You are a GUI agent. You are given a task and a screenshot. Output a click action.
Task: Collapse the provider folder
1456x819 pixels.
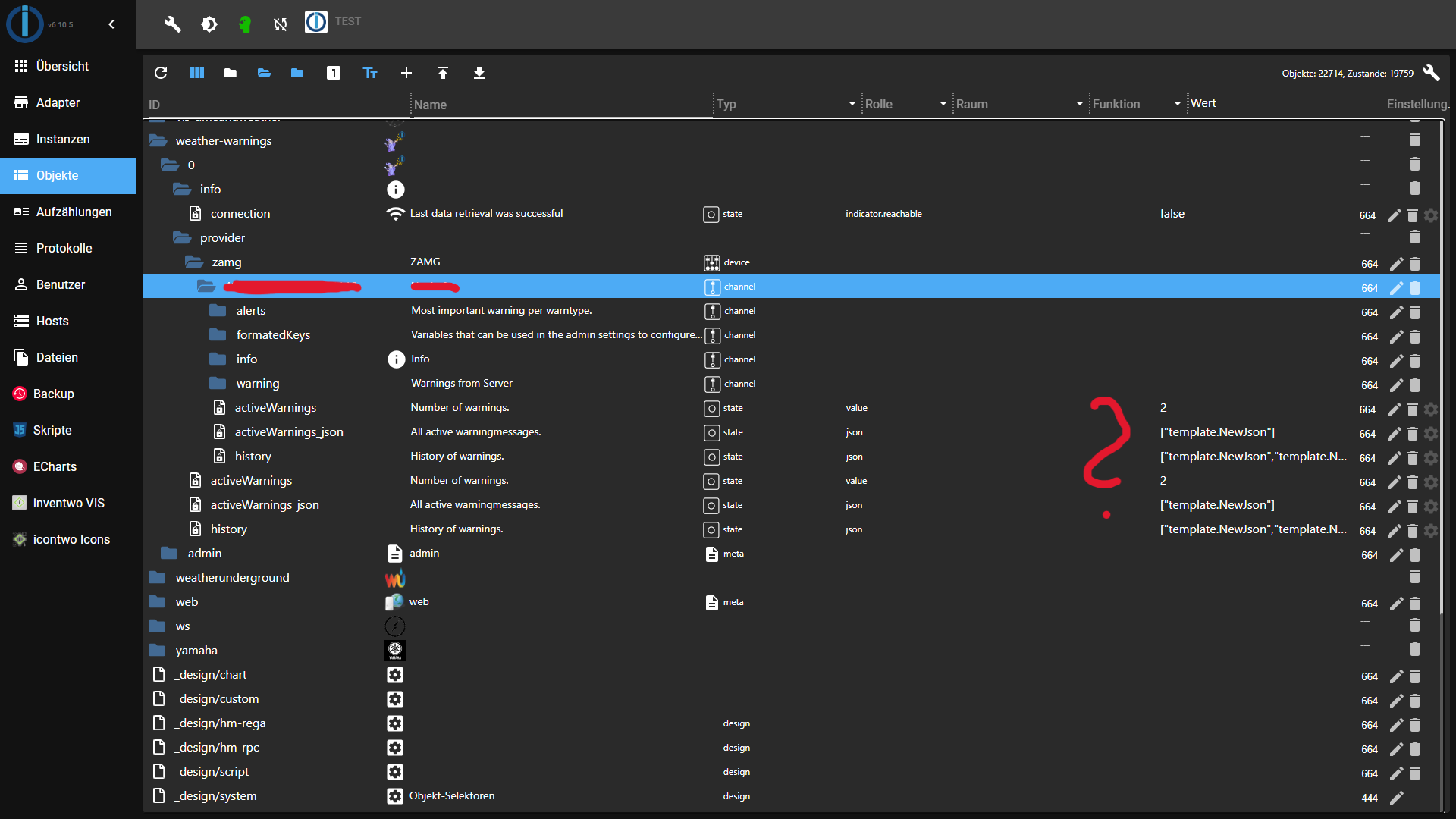(x=182, y=237)
